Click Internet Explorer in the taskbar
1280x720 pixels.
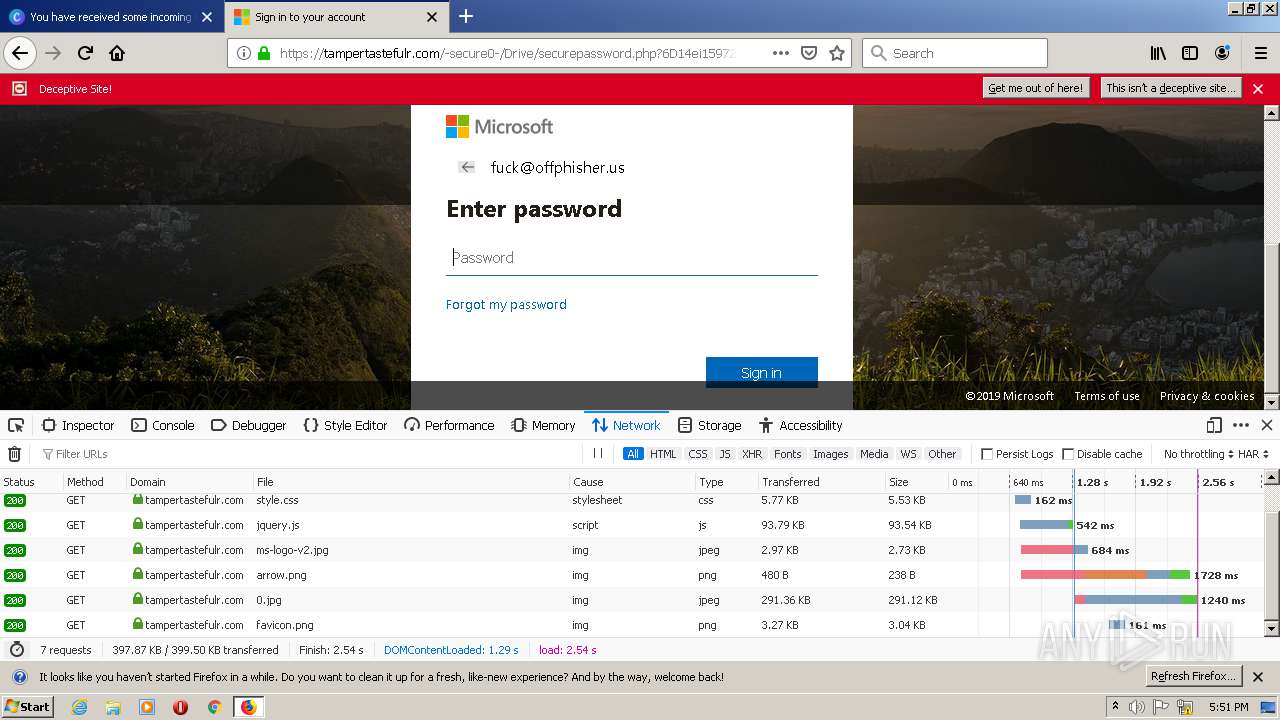click(x=79, y=707)
